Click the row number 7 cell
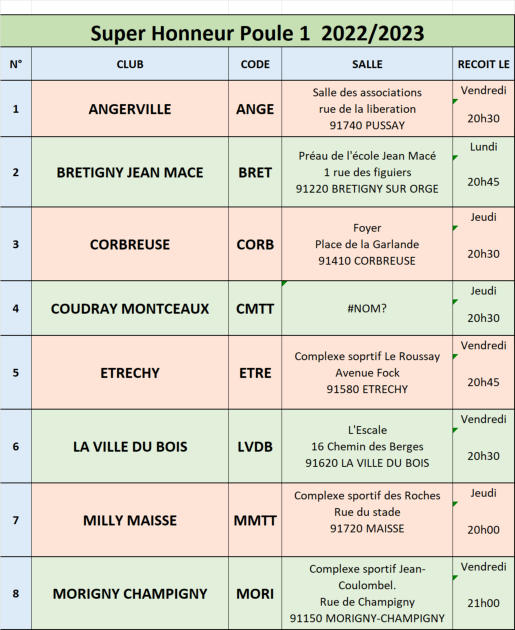This screenshot has height=630, width=515. (x=16, y=520)
